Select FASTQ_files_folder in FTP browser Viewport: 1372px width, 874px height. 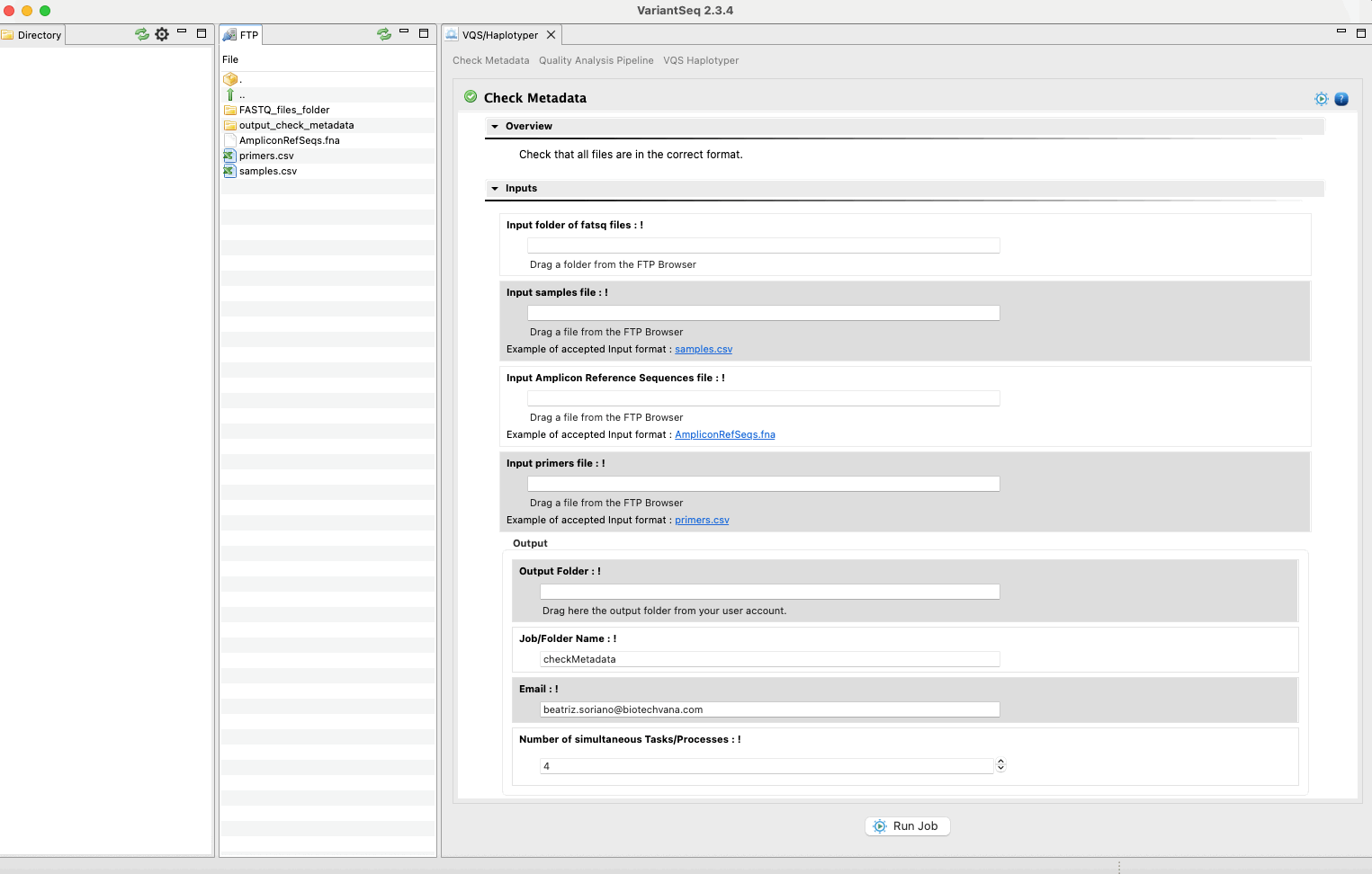pyautogui.click(x=284, y=110)
